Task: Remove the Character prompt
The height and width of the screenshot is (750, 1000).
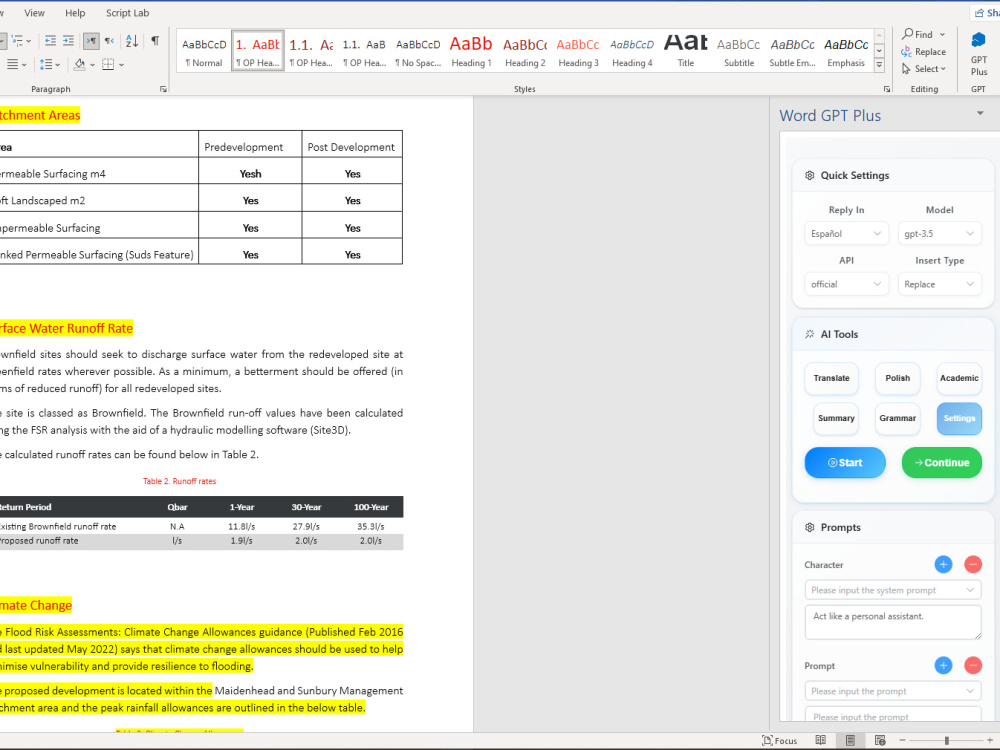Action: [973, 564]
